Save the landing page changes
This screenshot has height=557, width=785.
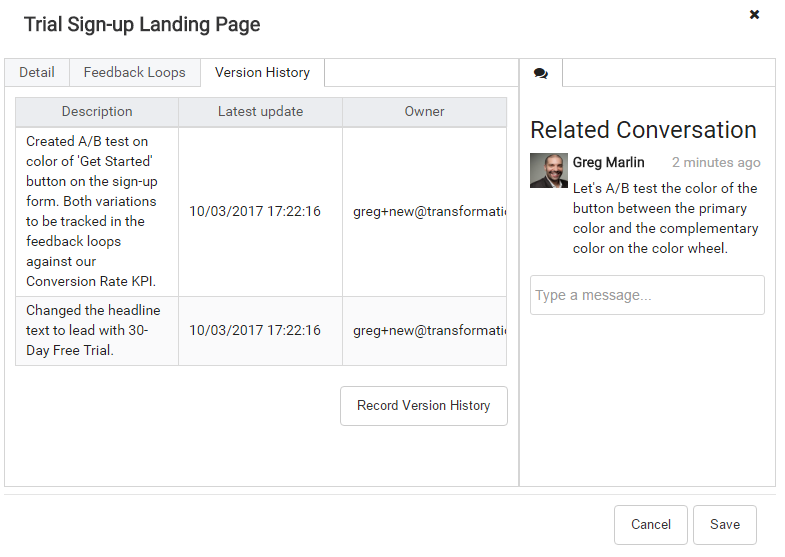(724, 525)
